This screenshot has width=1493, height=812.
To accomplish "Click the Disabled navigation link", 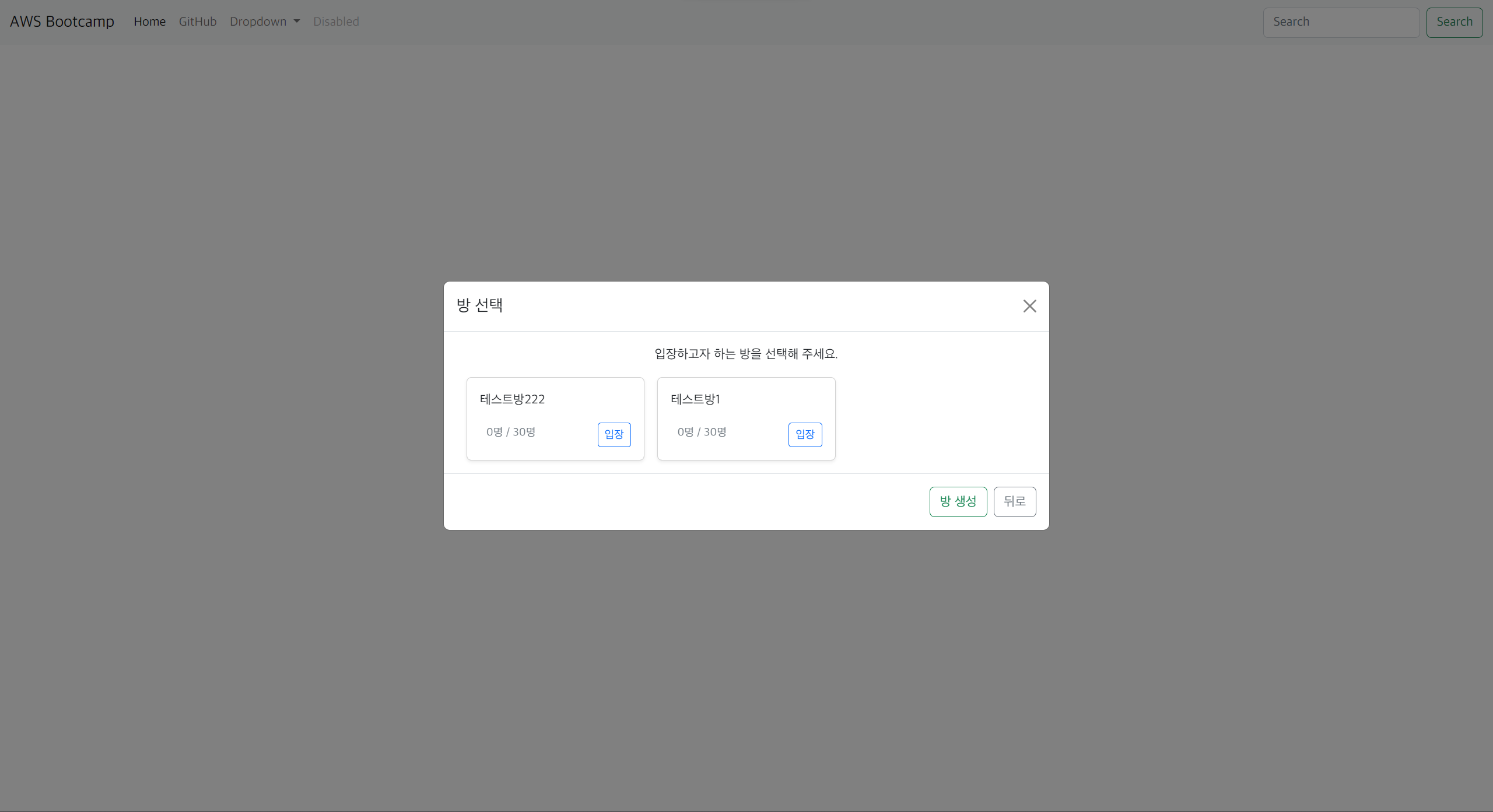I will pos(336,21).
